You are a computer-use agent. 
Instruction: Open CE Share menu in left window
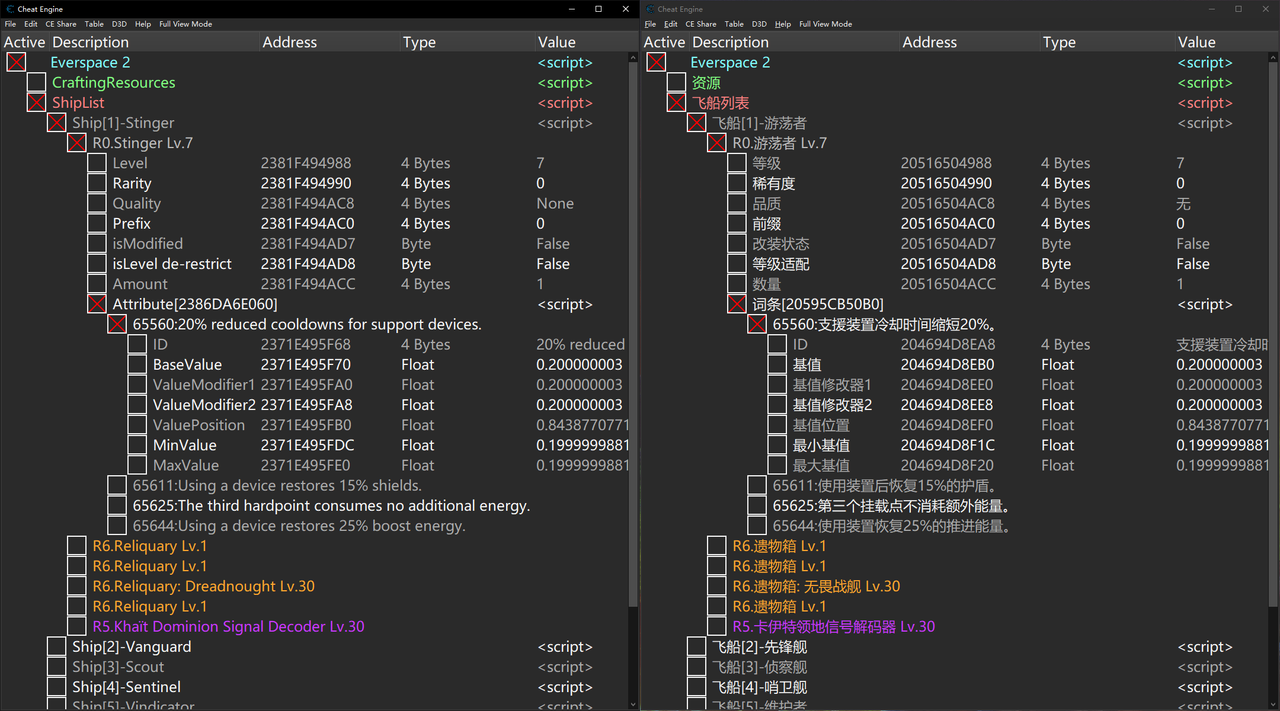click(61, 24)
